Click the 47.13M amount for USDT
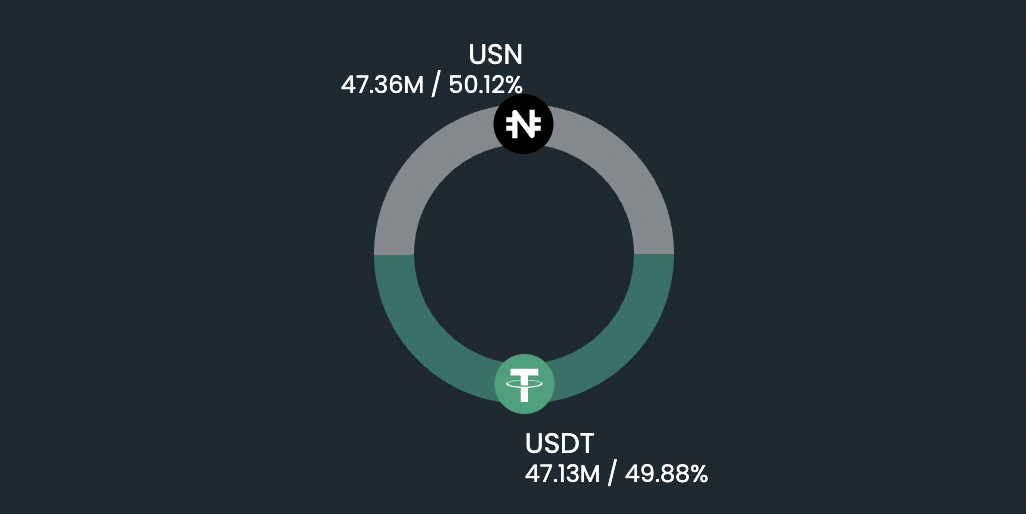The height and width of the screenshot is (514, 1026). 562,473
